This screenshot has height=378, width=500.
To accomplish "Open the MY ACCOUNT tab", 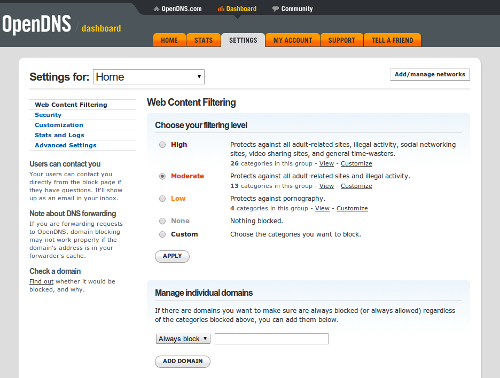I will point(293,40).
